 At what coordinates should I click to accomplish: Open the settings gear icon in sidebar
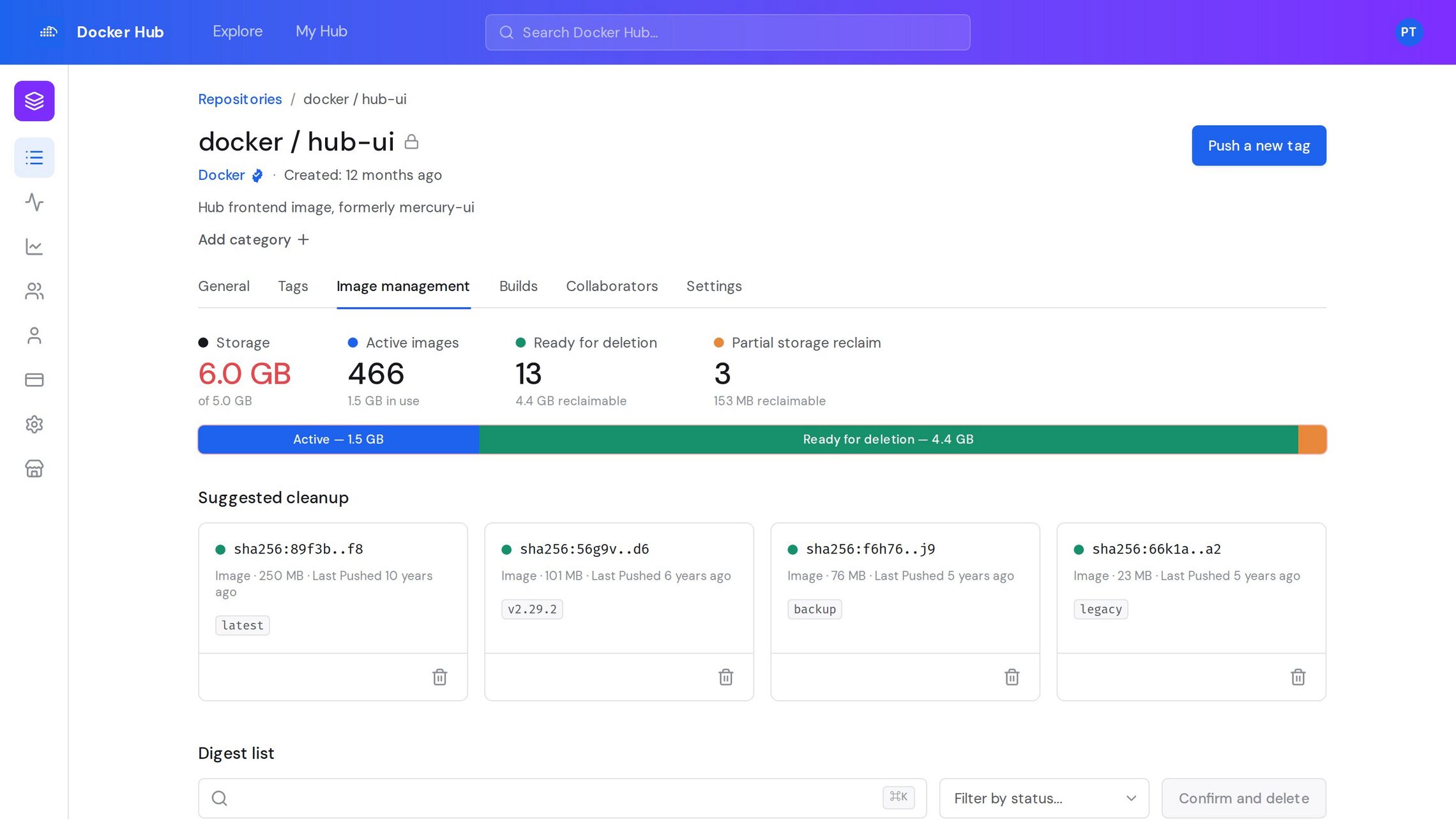point(34,425)
